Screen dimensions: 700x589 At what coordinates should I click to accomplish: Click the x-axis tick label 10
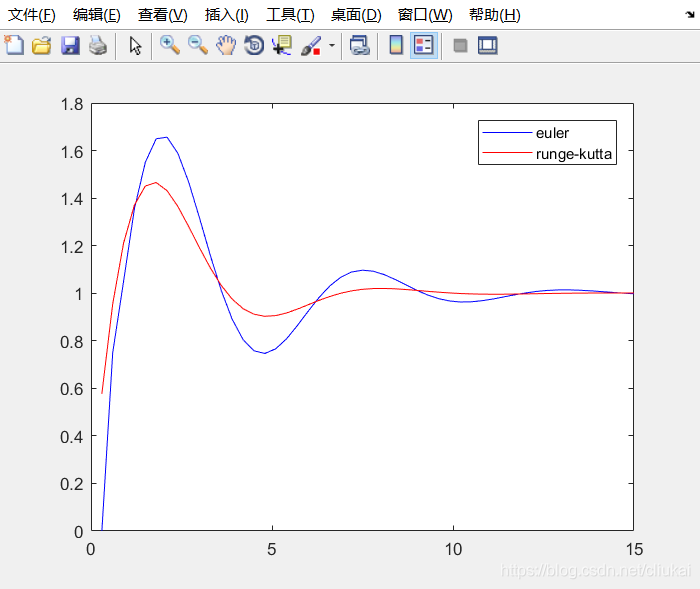(453, 549)
